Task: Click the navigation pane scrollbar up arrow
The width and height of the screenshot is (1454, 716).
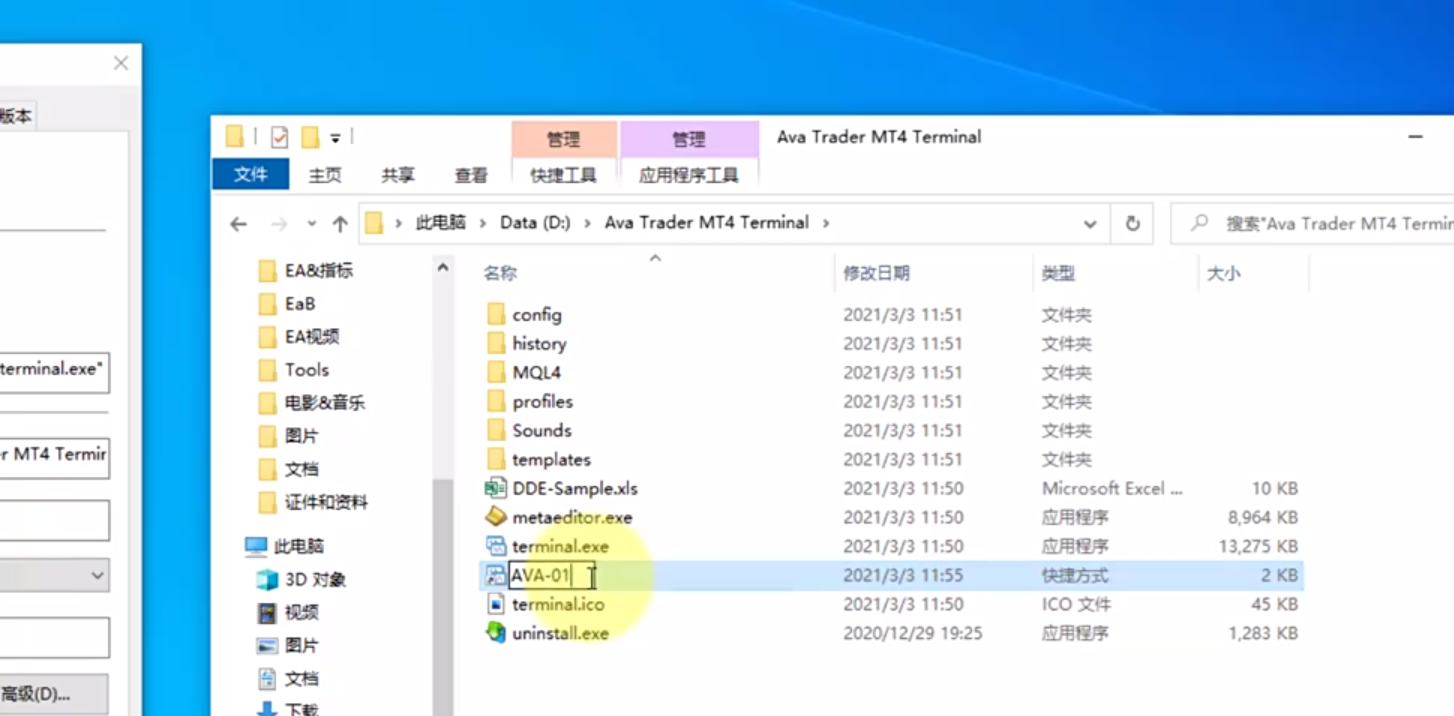Action: pyautogui.click(x=442, y=268)
